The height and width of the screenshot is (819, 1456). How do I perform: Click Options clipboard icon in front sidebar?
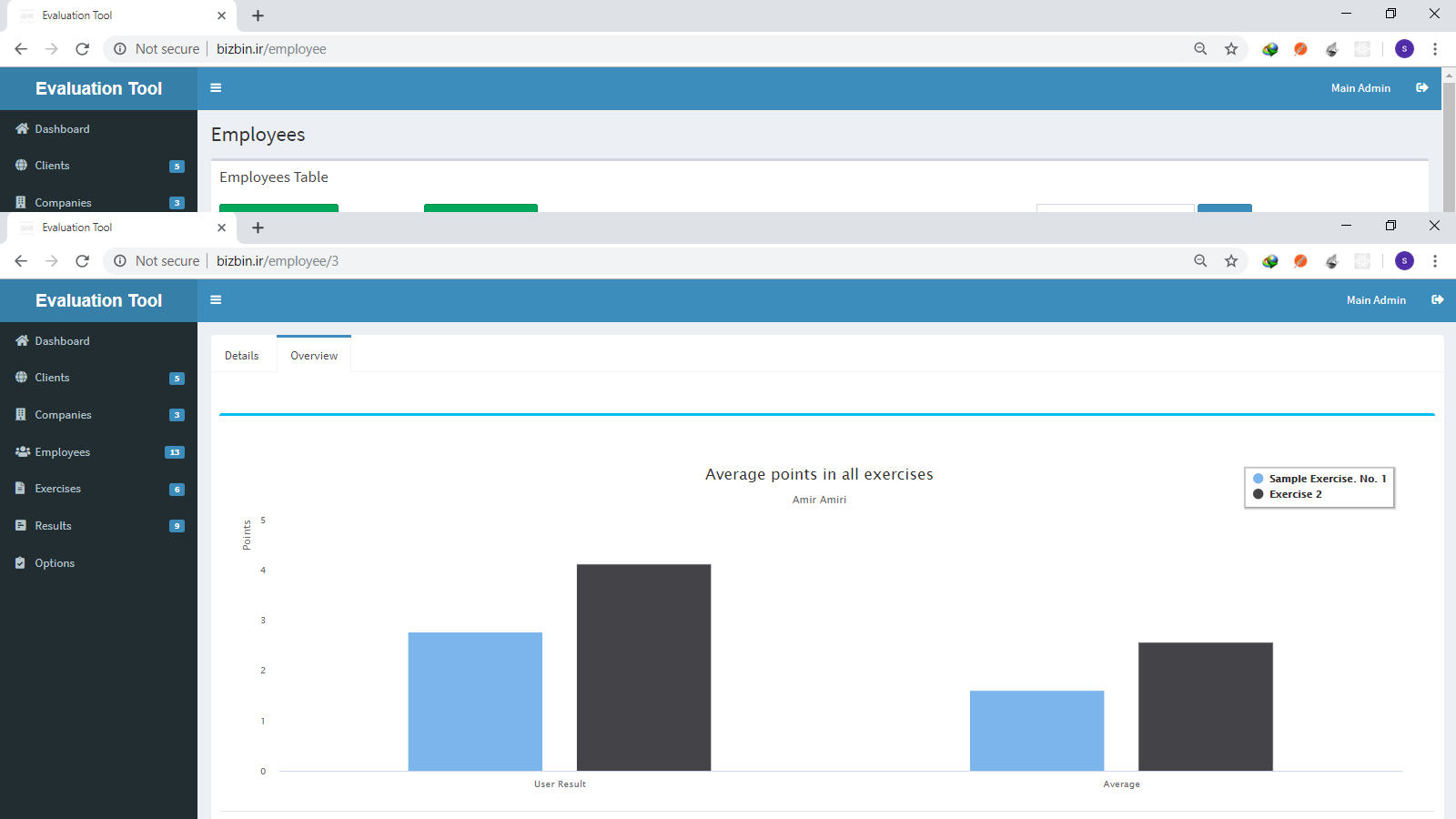pyautogui.click(x=20, y=562)
